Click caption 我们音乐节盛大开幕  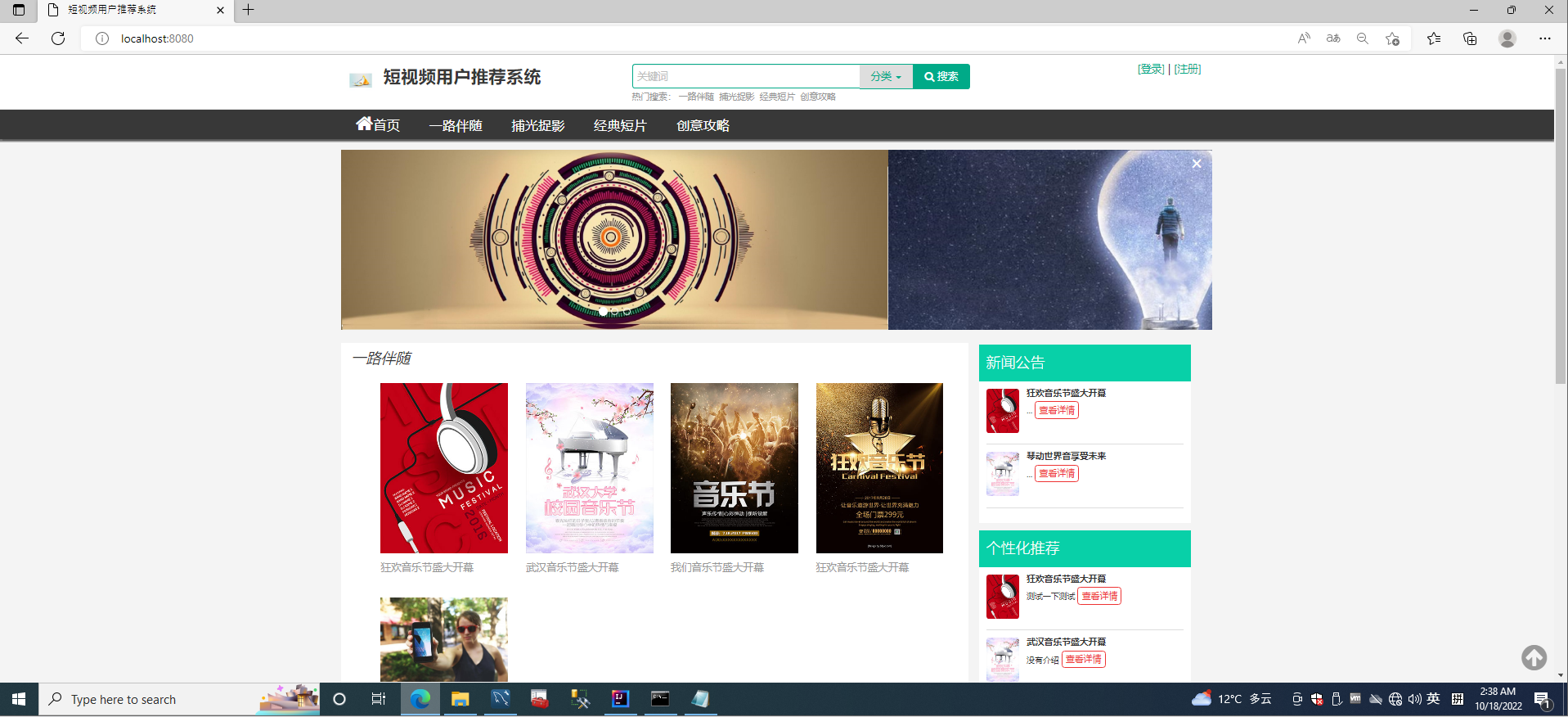pos(717,567)
